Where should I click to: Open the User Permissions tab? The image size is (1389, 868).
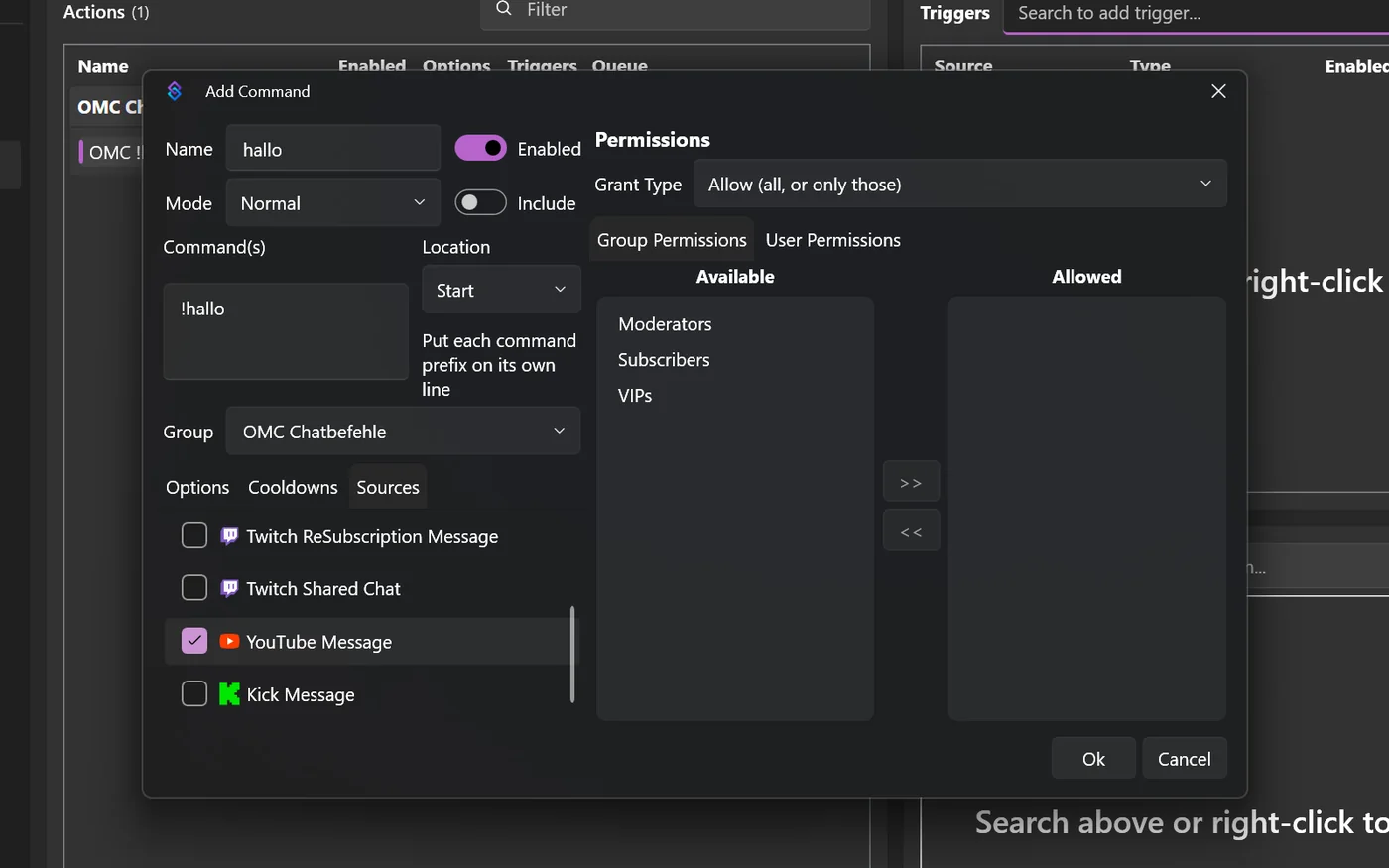(x=833, y=240)
